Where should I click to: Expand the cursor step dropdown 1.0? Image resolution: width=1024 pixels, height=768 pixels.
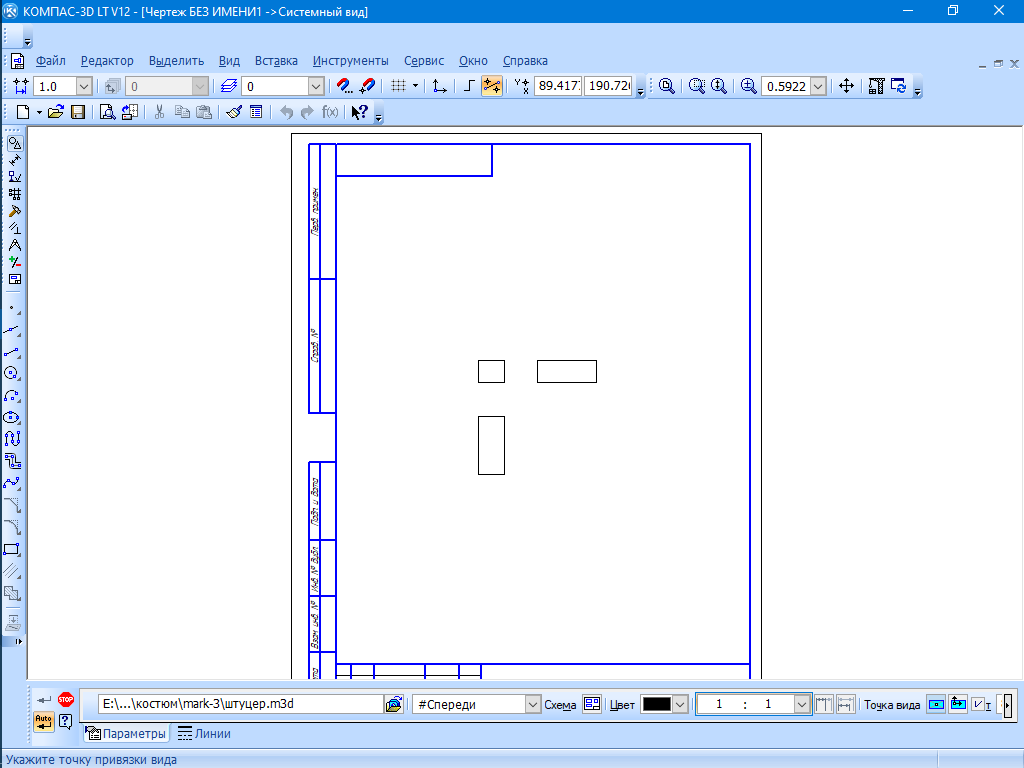point(84,86)
